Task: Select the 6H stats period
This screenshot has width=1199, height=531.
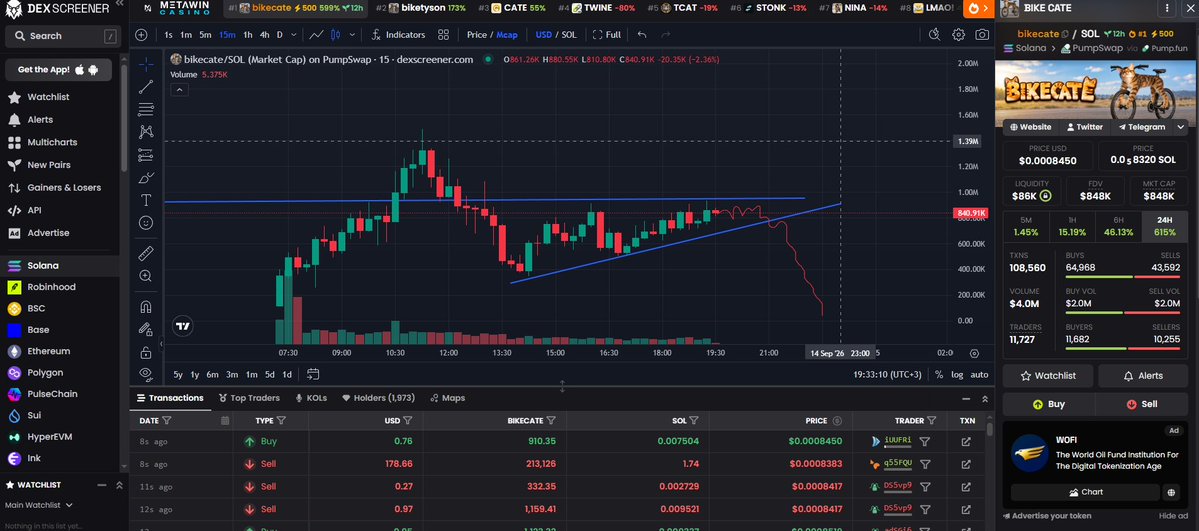Action: click(1119, 226)
